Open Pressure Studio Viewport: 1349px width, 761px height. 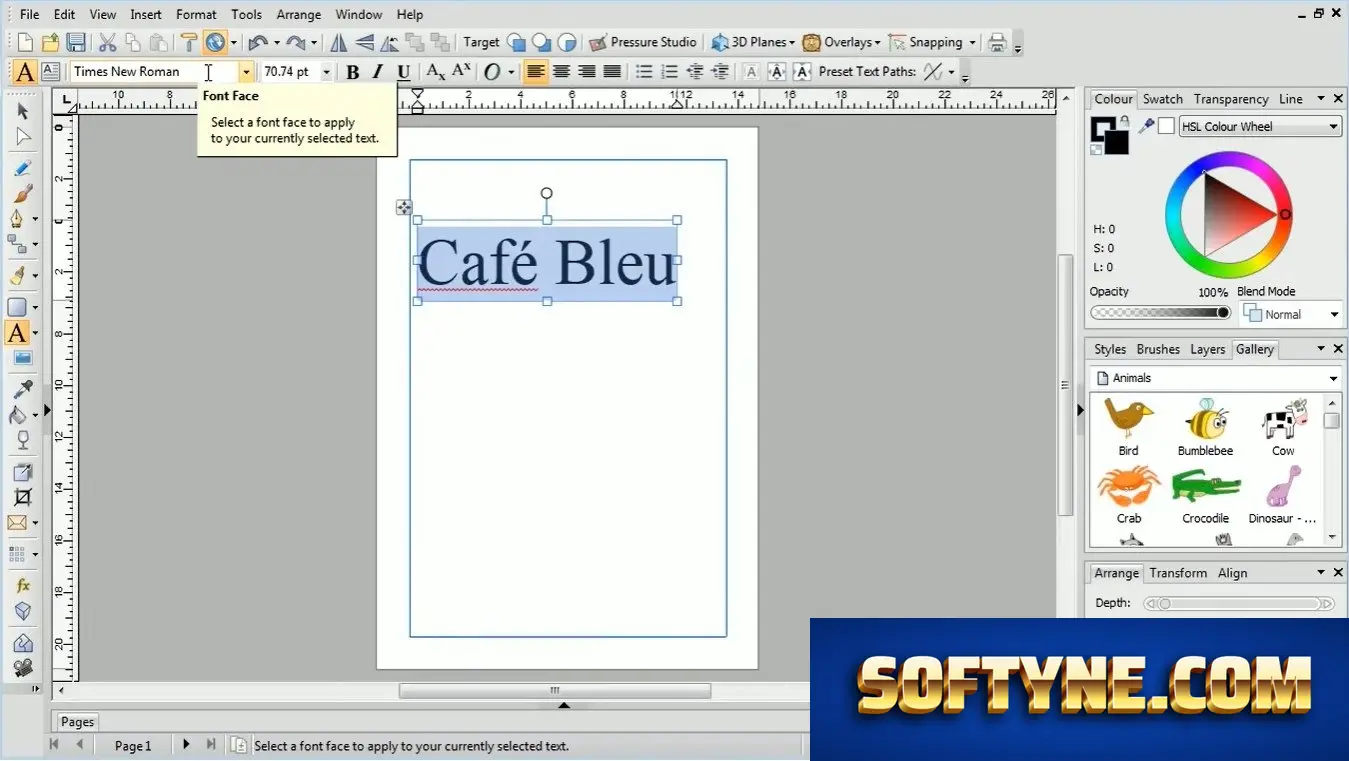coord(643,42)
